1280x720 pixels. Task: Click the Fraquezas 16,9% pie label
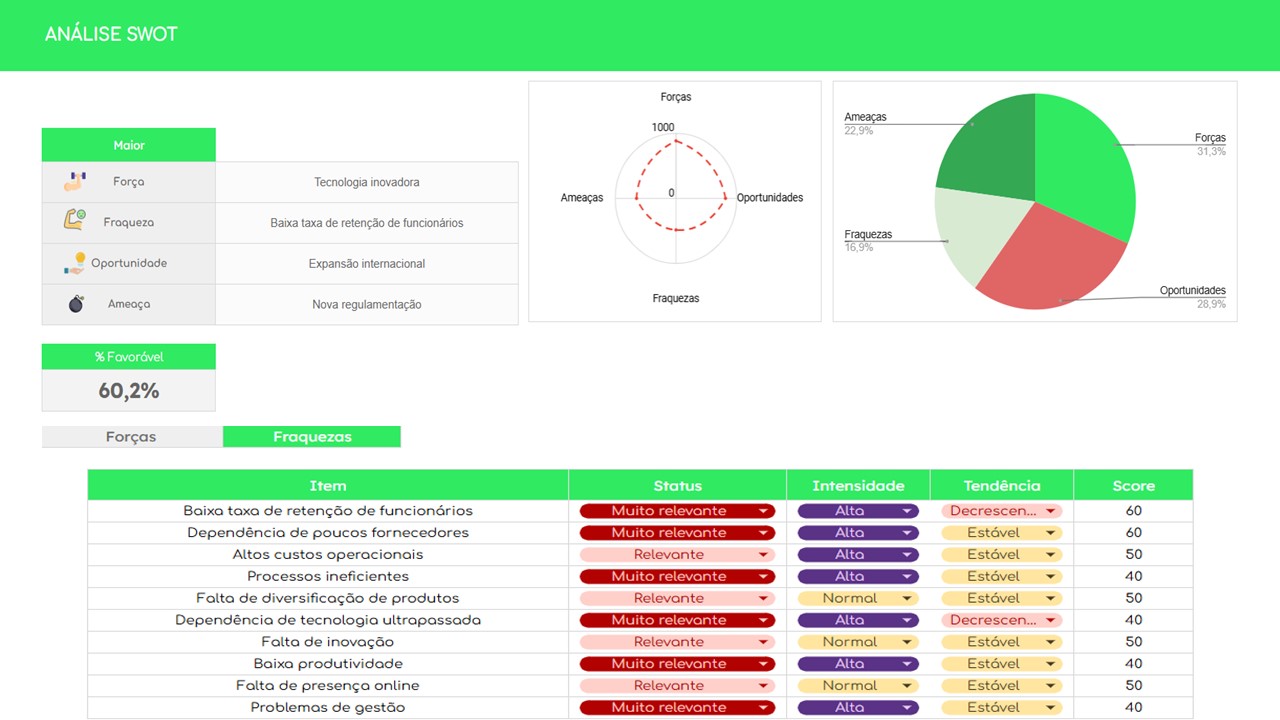pyautogui.click(x=868, y=240)
